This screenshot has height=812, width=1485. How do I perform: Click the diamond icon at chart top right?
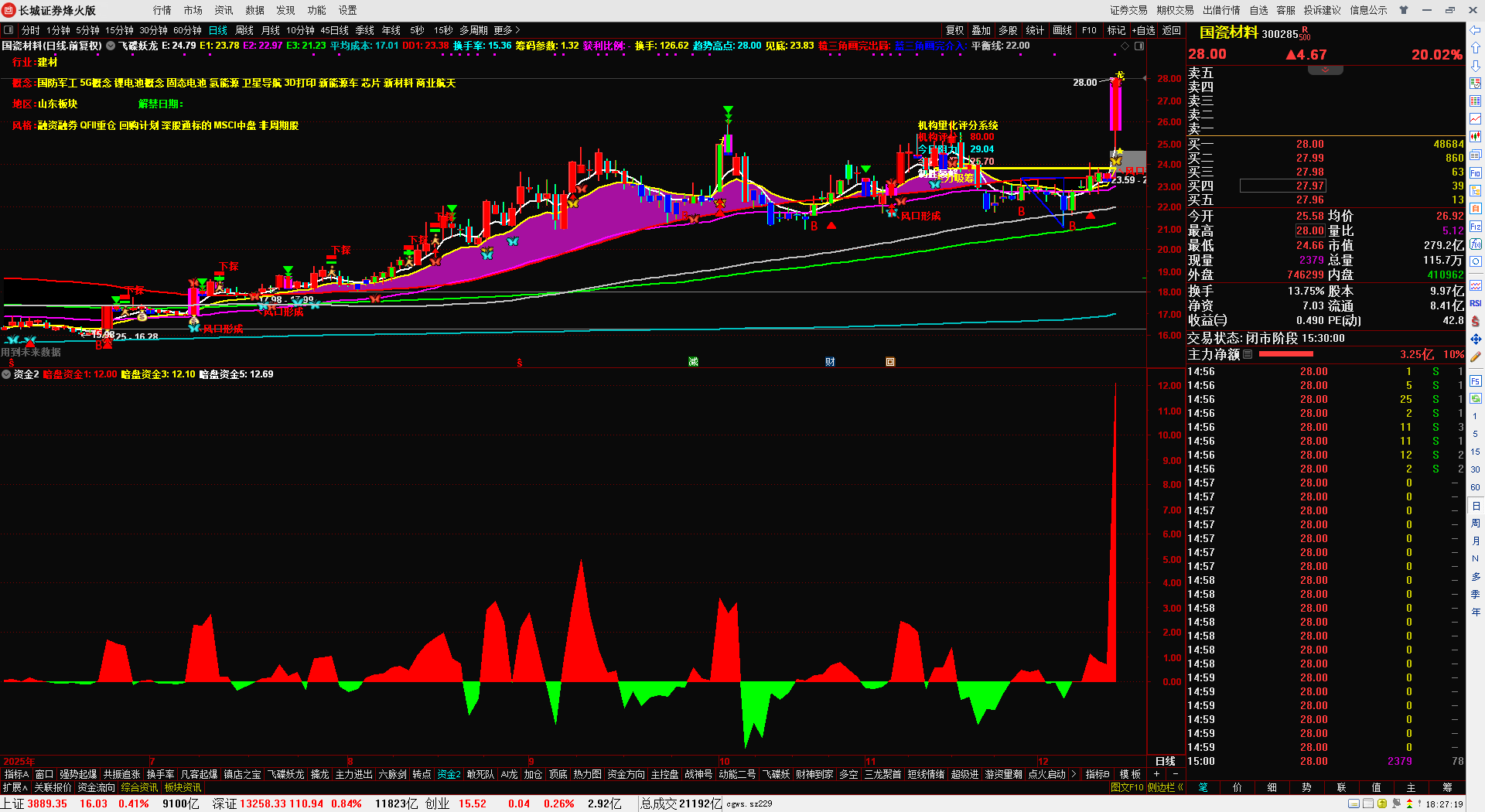(1125, 46)
